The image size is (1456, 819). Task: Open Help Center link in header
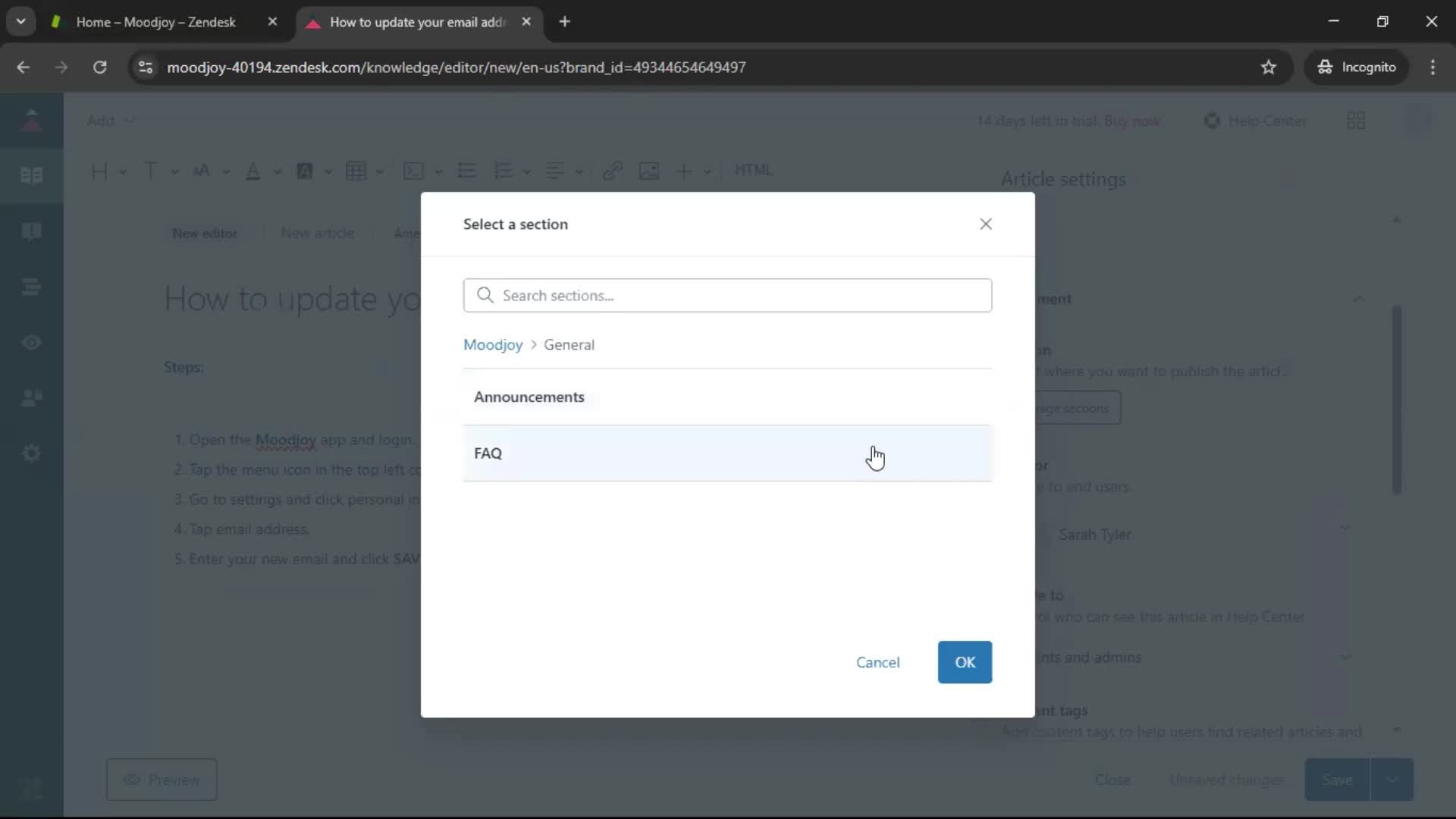tap(1255, 121)
